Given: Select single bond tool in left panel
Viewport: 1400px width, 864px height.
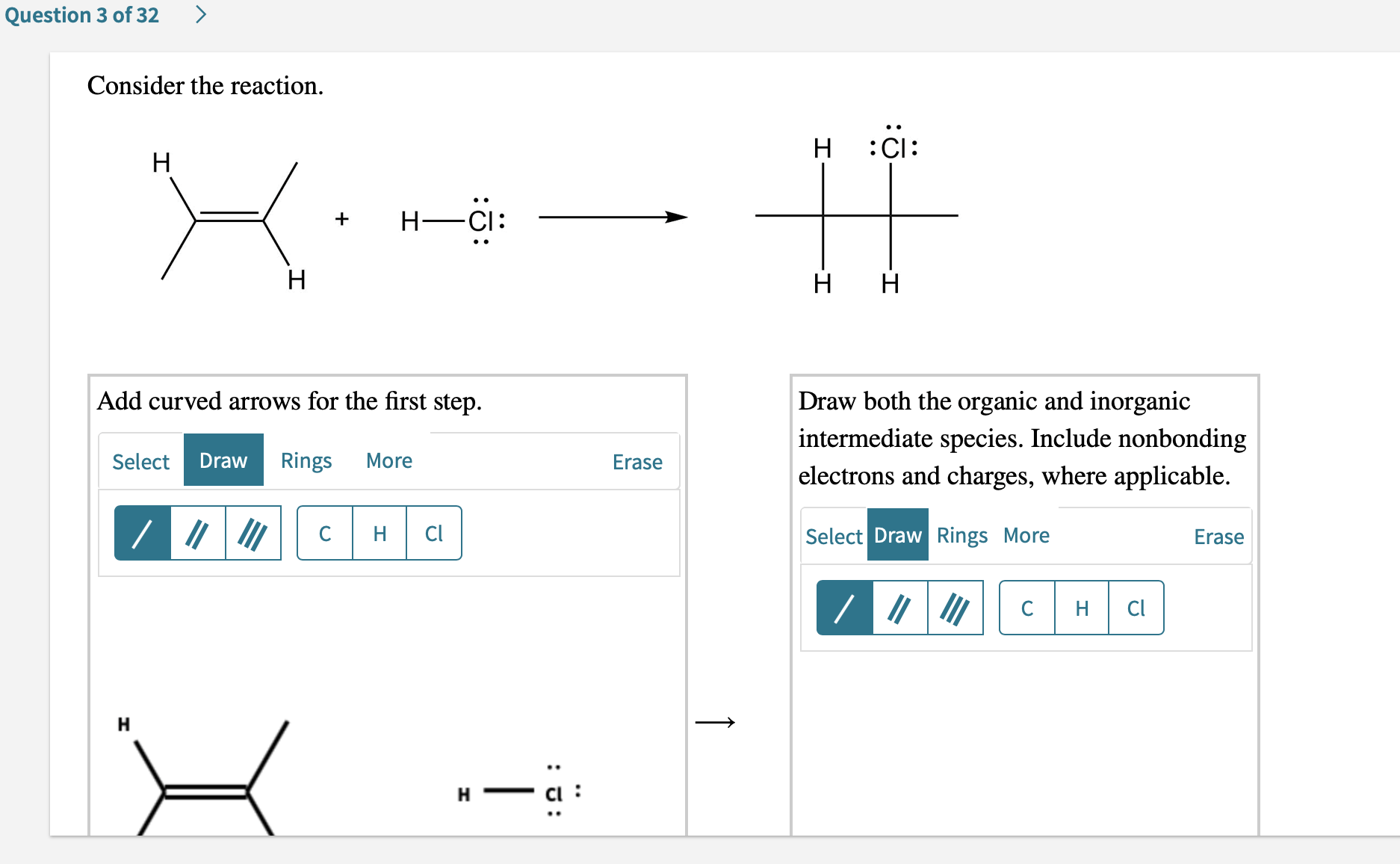Looking at the screenshot, I should [143, 533].
